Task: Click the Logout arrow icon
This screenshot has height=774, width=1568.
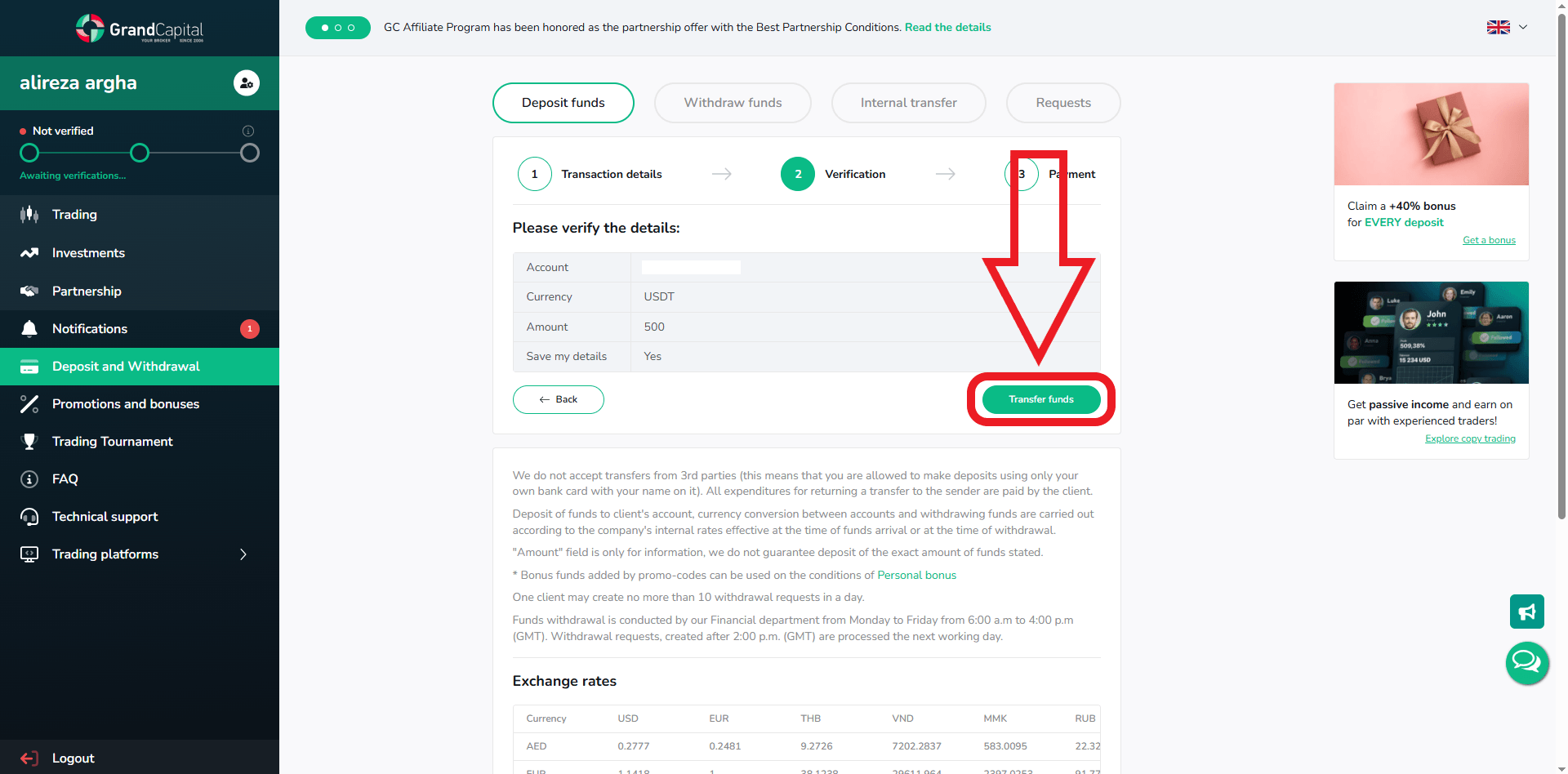Action: 29,758
